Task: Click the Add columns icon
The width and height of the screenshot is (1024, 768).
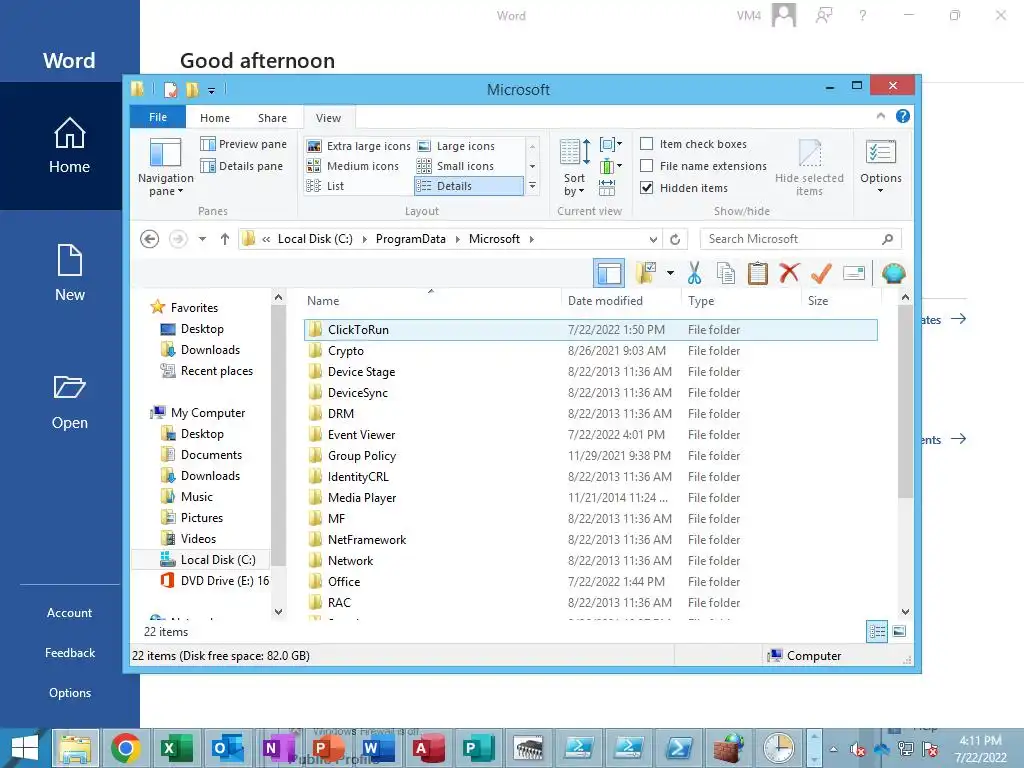Action: (x=610, y=167)
